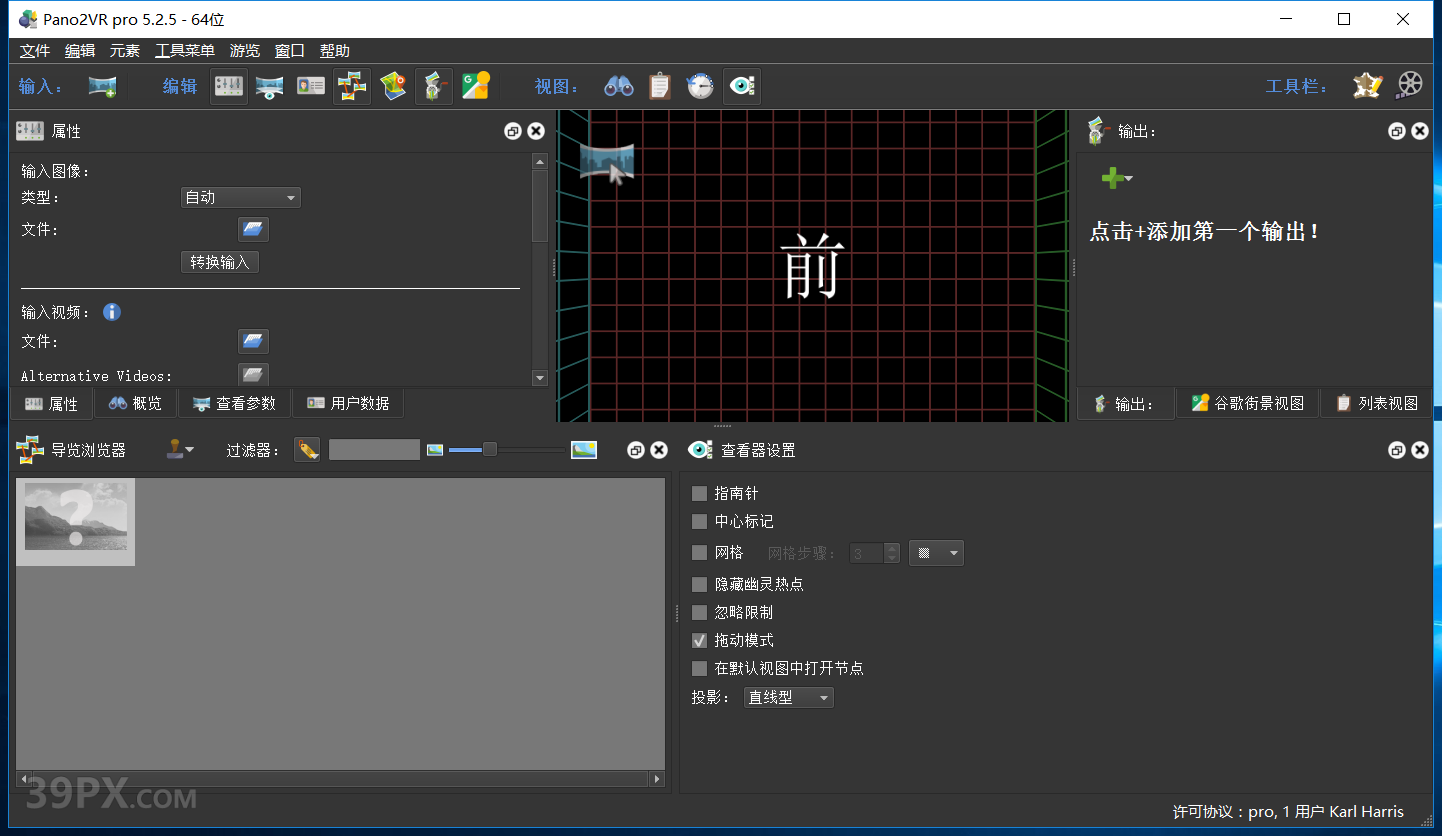Toggle the 中心标记 checkbox
The width and height of the screenshot is (1442, 836).
click(700, 522)
